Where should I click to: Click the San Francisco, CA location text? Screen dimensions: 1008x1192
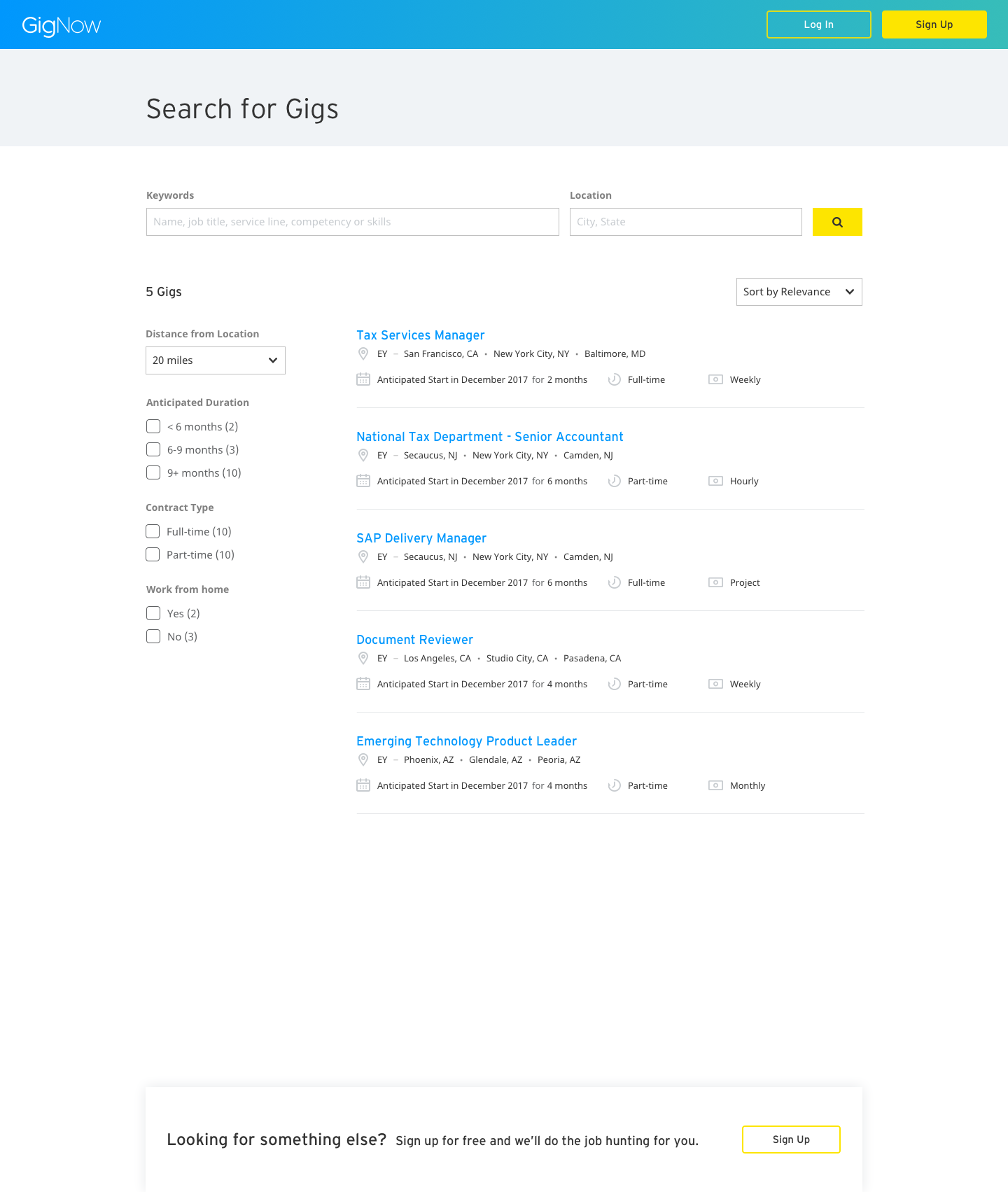point(441,353)
